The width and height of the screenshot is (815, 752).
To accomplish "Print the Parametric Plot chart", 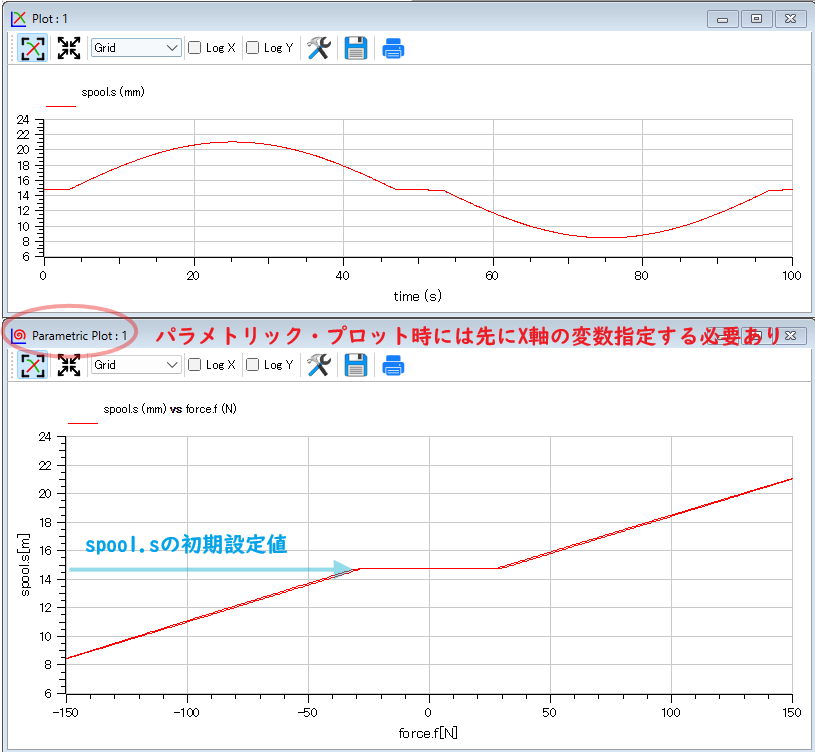I will coord(393,366).
